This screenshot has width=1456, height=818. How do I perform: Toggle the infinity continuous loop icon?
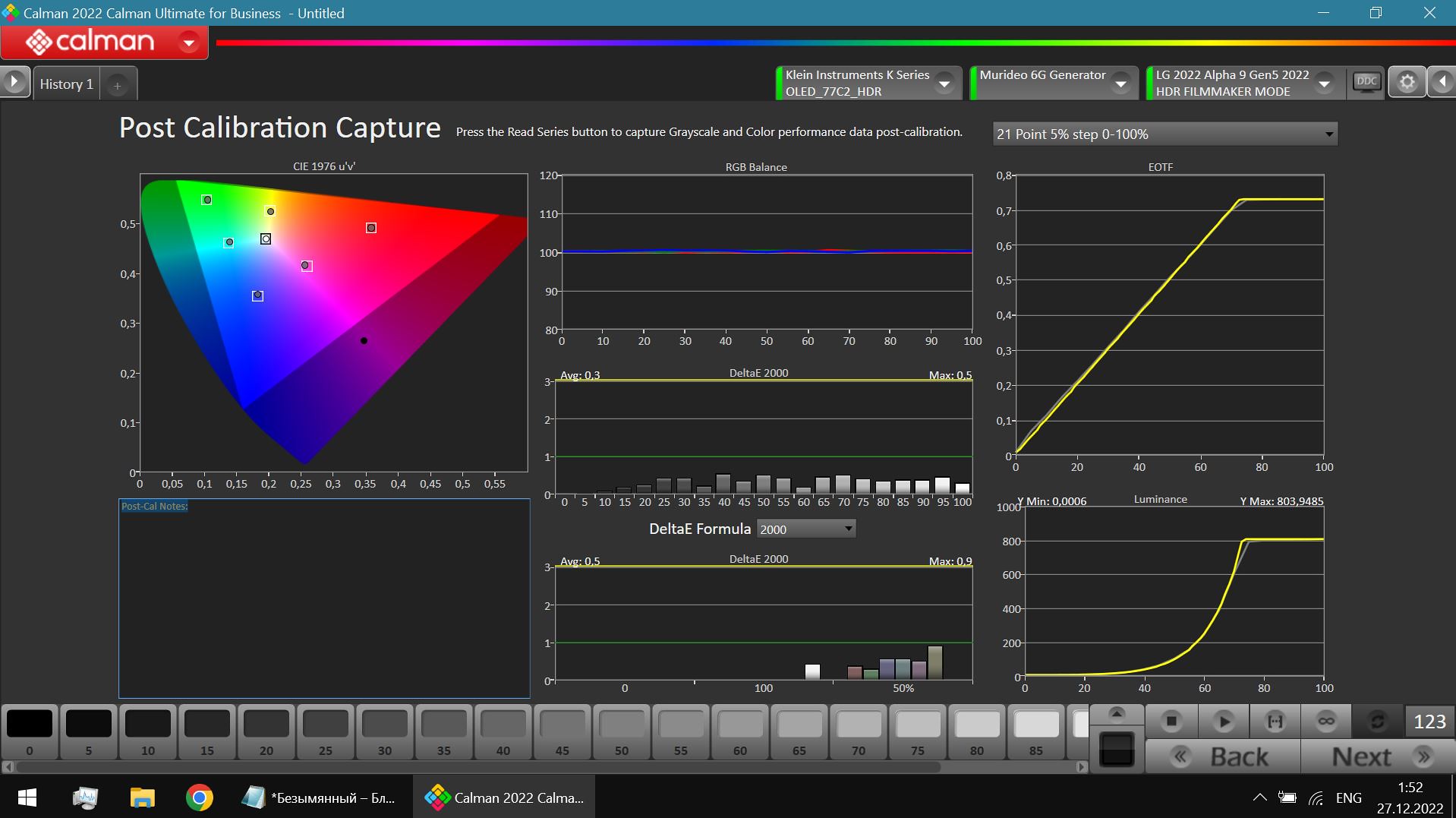click(x=1326, y=722)
